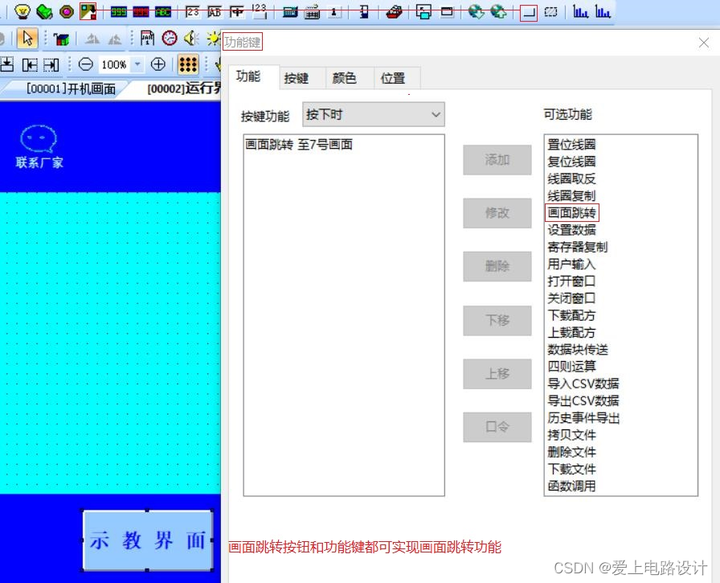The image size is (720, 583).
Task: Select 画面跳转 in available functions
Action: tap(572, 213)
